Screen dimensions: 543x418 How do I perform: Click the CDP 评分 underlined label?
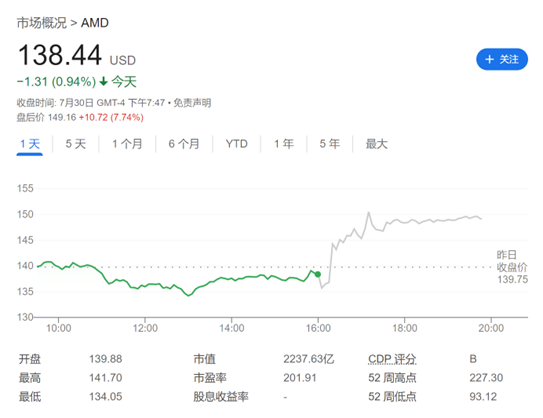(x=392, y=359)
